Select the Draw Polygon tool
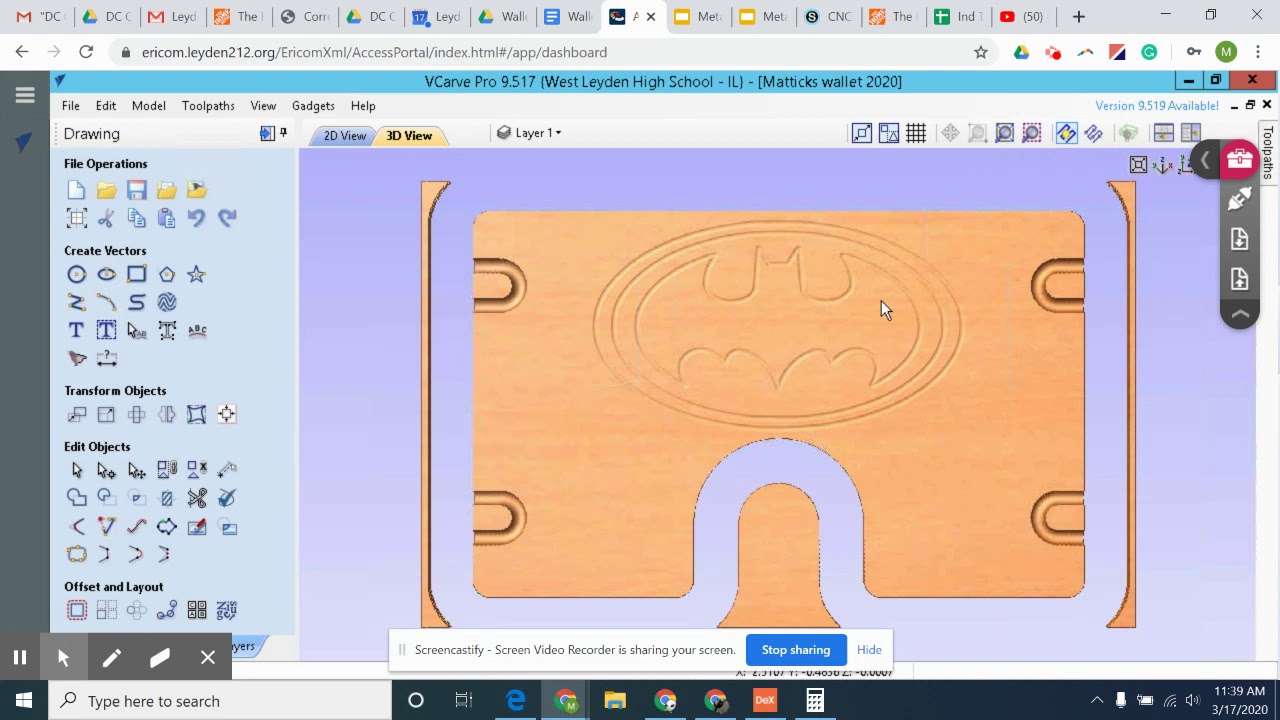 tap(167, 274)
